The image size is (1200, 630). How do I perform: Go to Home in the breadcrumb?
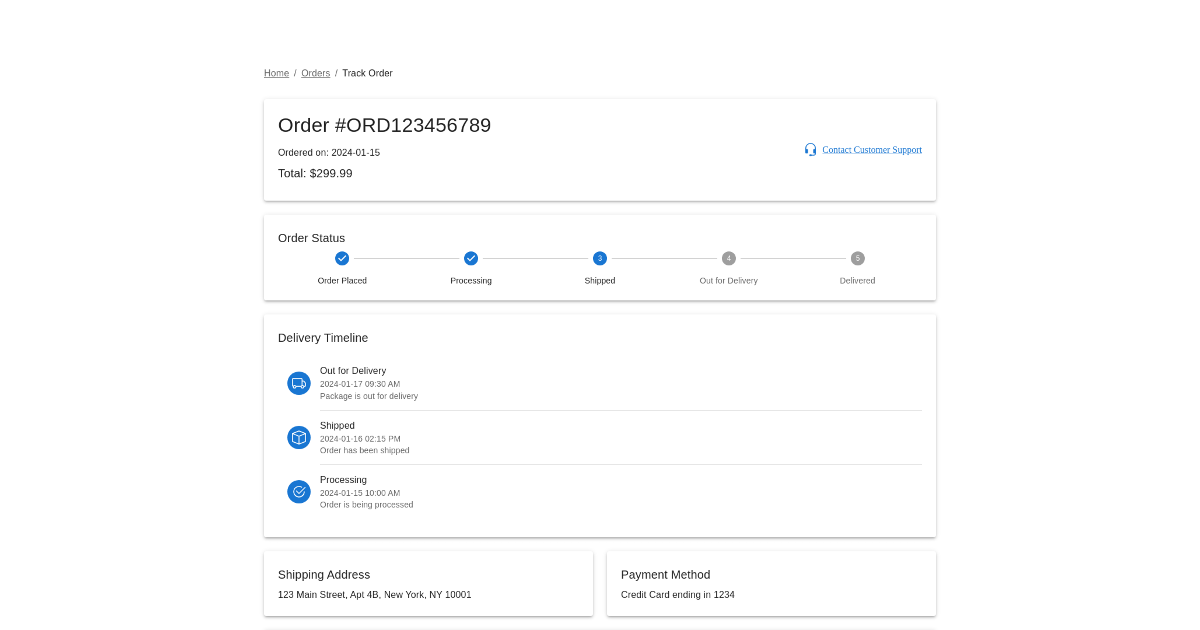276,73
